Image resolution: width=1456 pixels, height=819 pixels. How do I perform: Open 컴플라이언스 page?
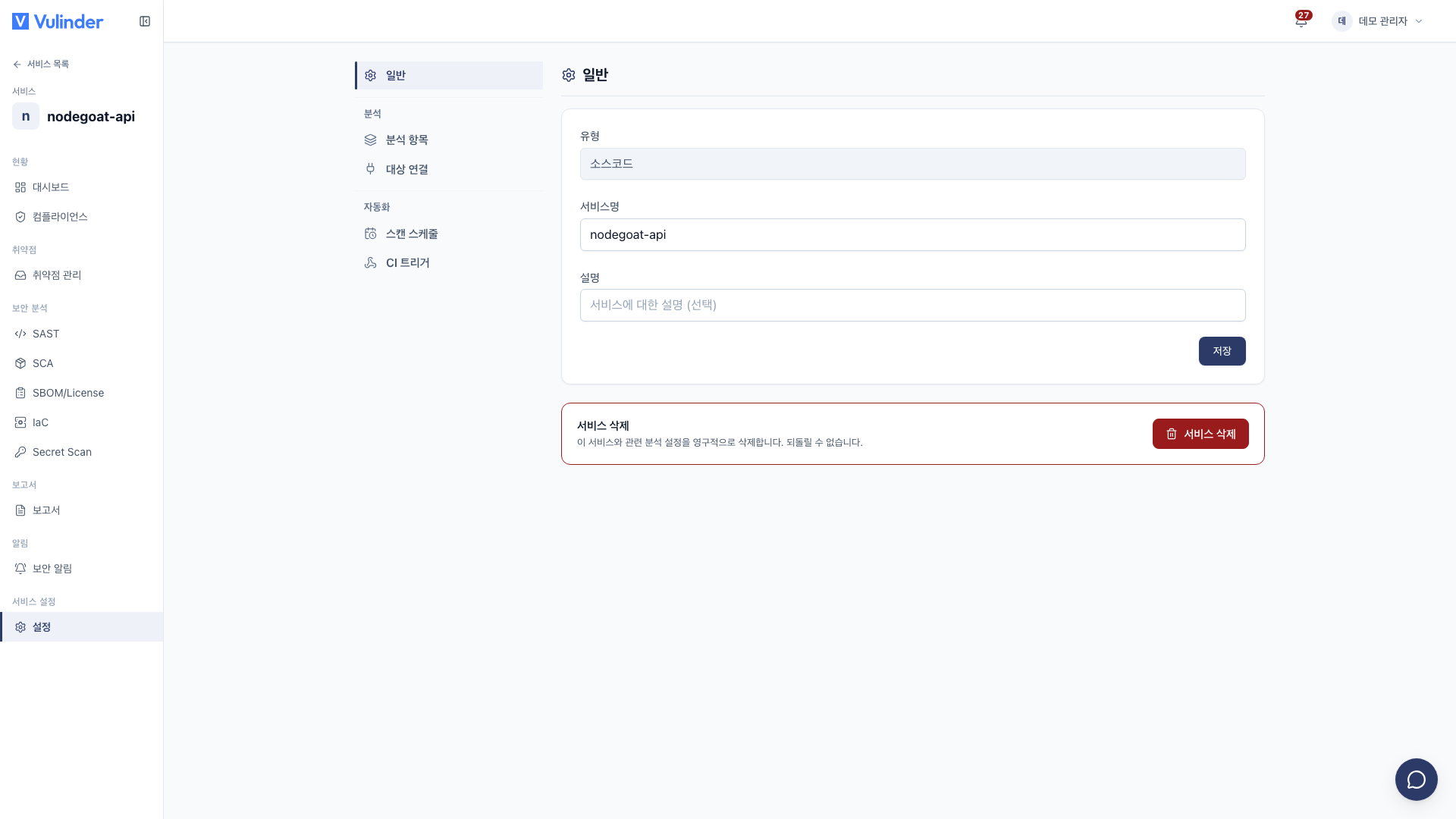click(82, 217)
